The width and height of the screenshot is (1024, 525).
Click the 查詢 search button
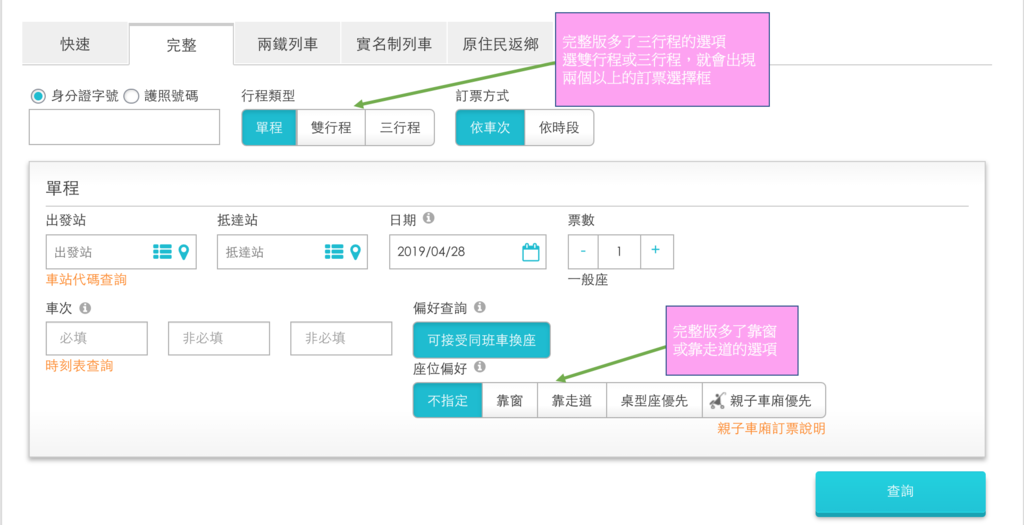click(x=900, y=493)
